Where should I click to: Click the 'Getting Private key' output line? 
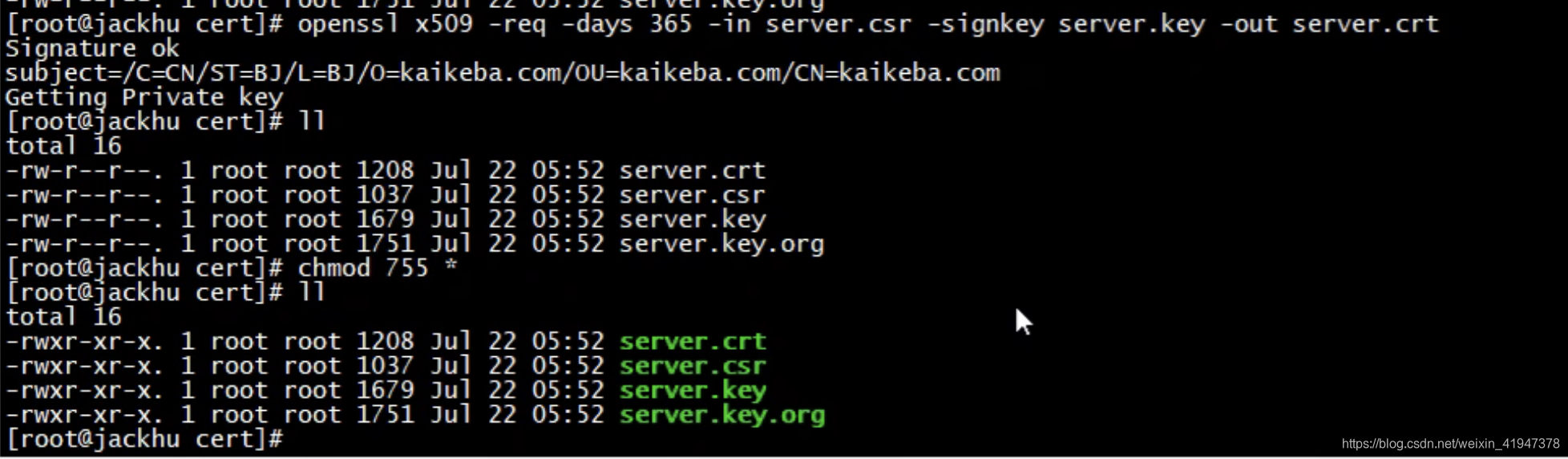point(144,98)
